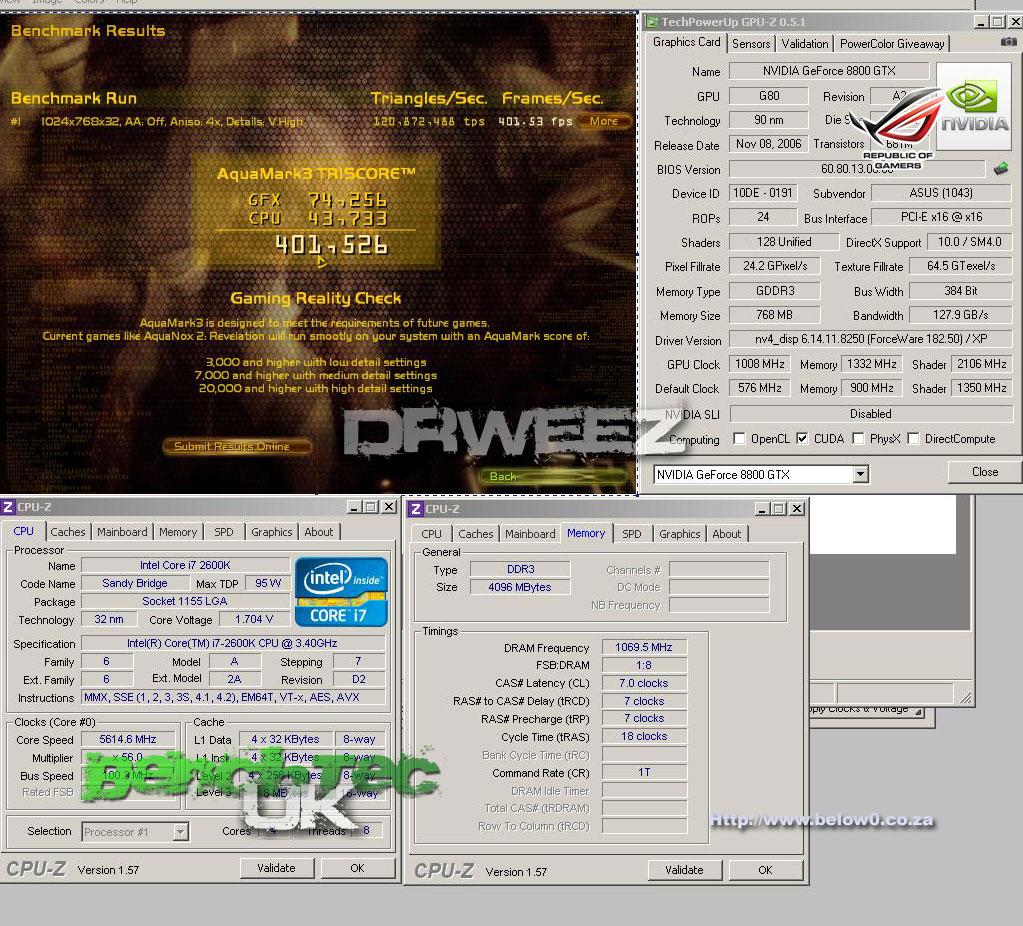The width and height of the screenshot is (1023, 926).
Task: Open the NVIDIA GeForce 8800 GTX card dropdown
Action: pyautogui.click(x=861, y=474)
